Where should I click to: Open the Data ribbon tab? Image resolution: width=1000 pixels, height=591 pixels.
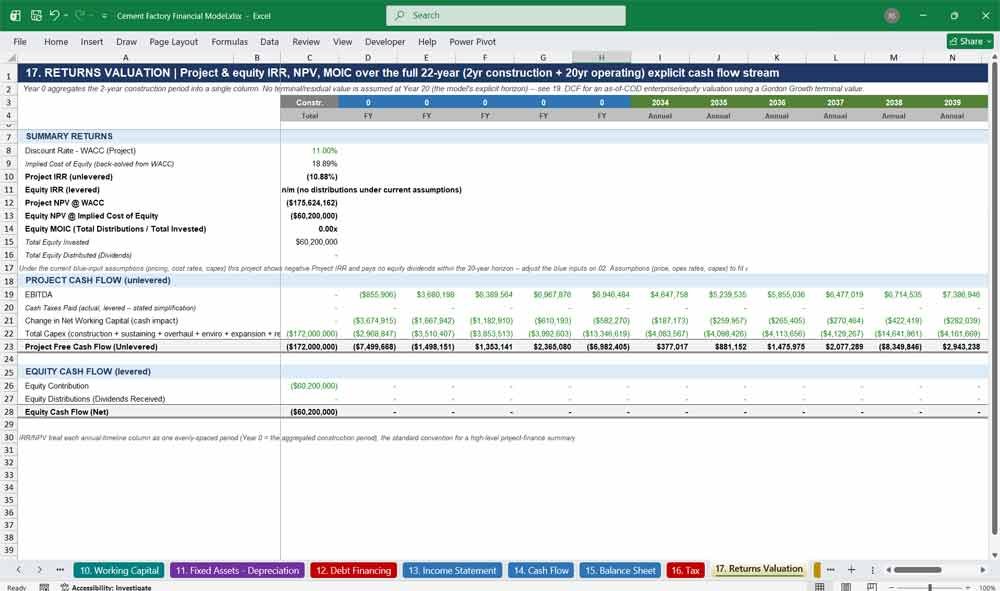click(x=269, y=41)
